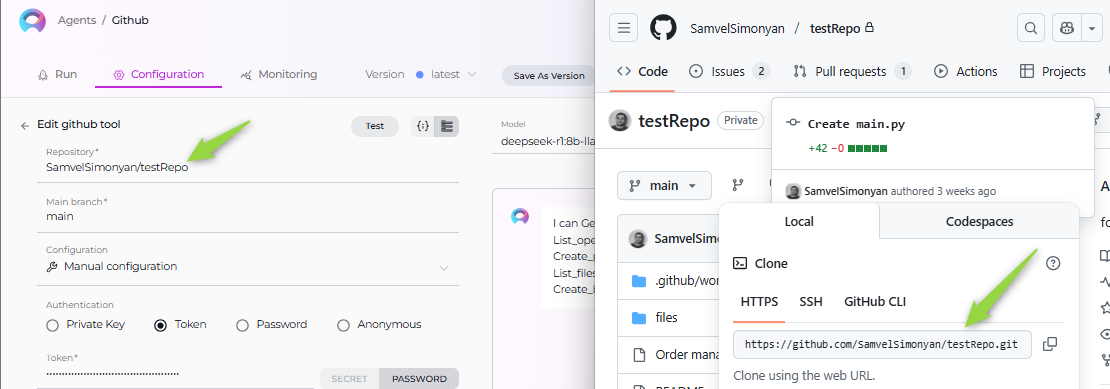Switch to JSON braces view icon

(423, 126)
